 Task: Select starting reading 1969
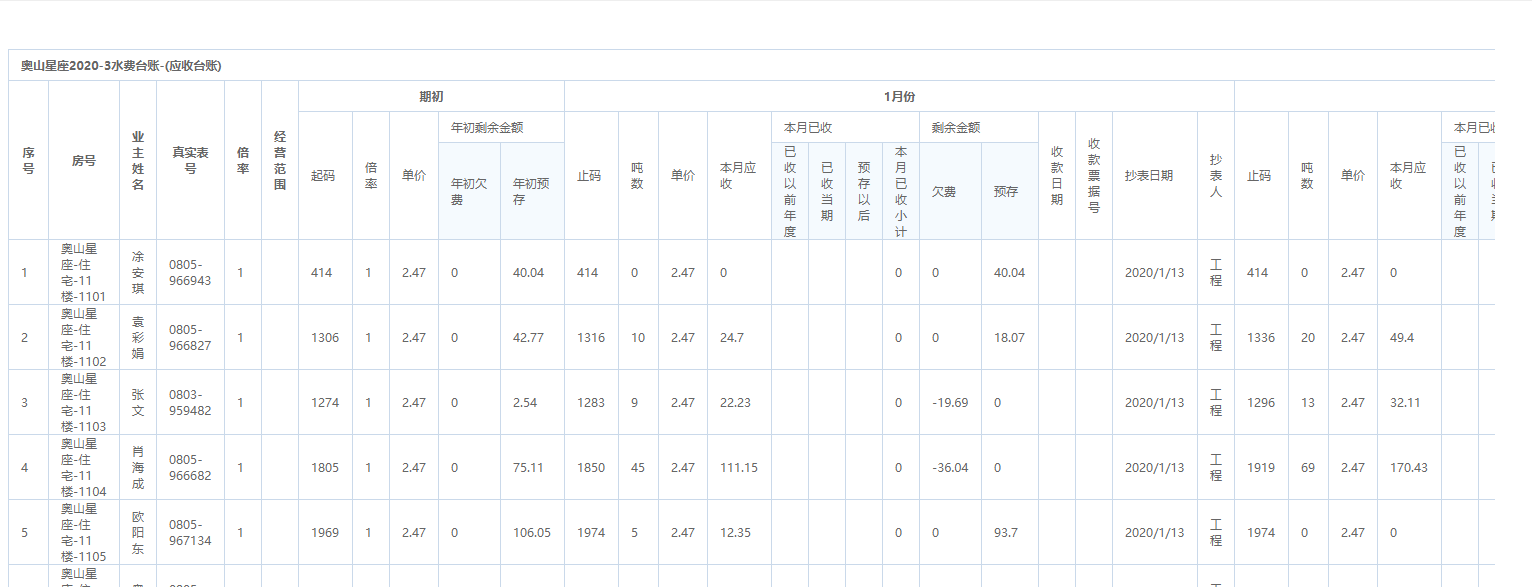(325, 533)
